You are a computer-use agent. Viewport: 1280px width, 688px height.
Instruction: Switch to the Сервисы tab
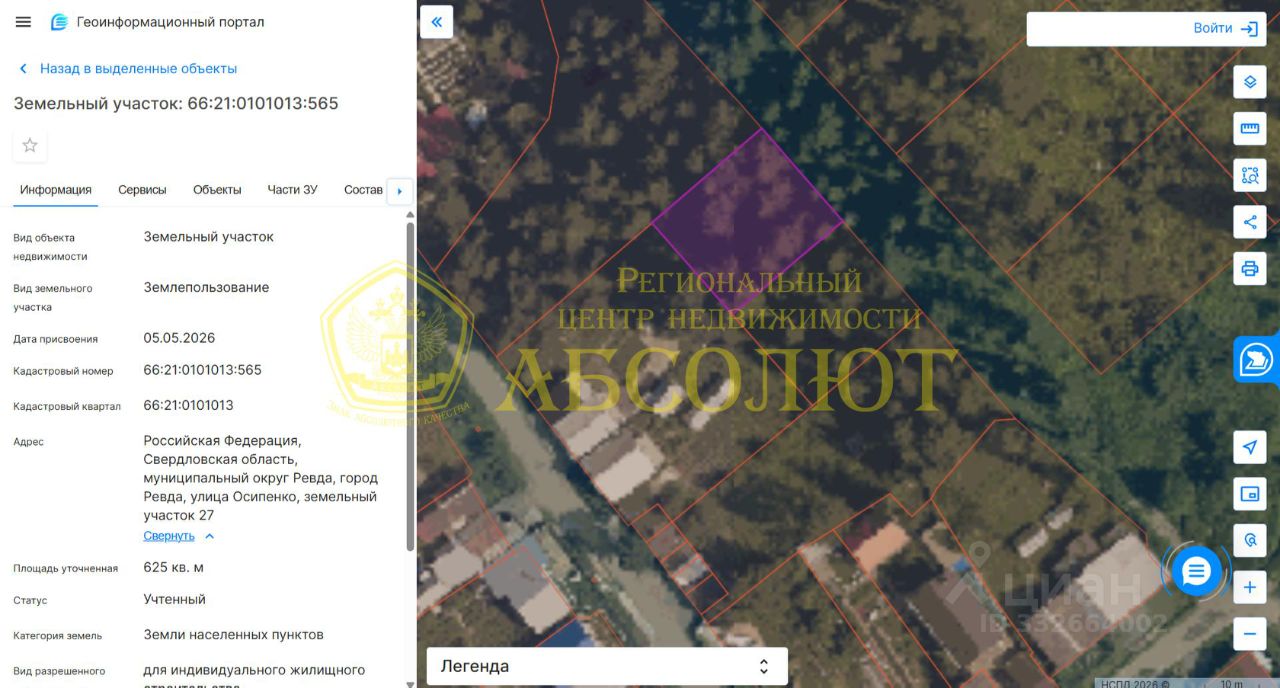(142, 190)
